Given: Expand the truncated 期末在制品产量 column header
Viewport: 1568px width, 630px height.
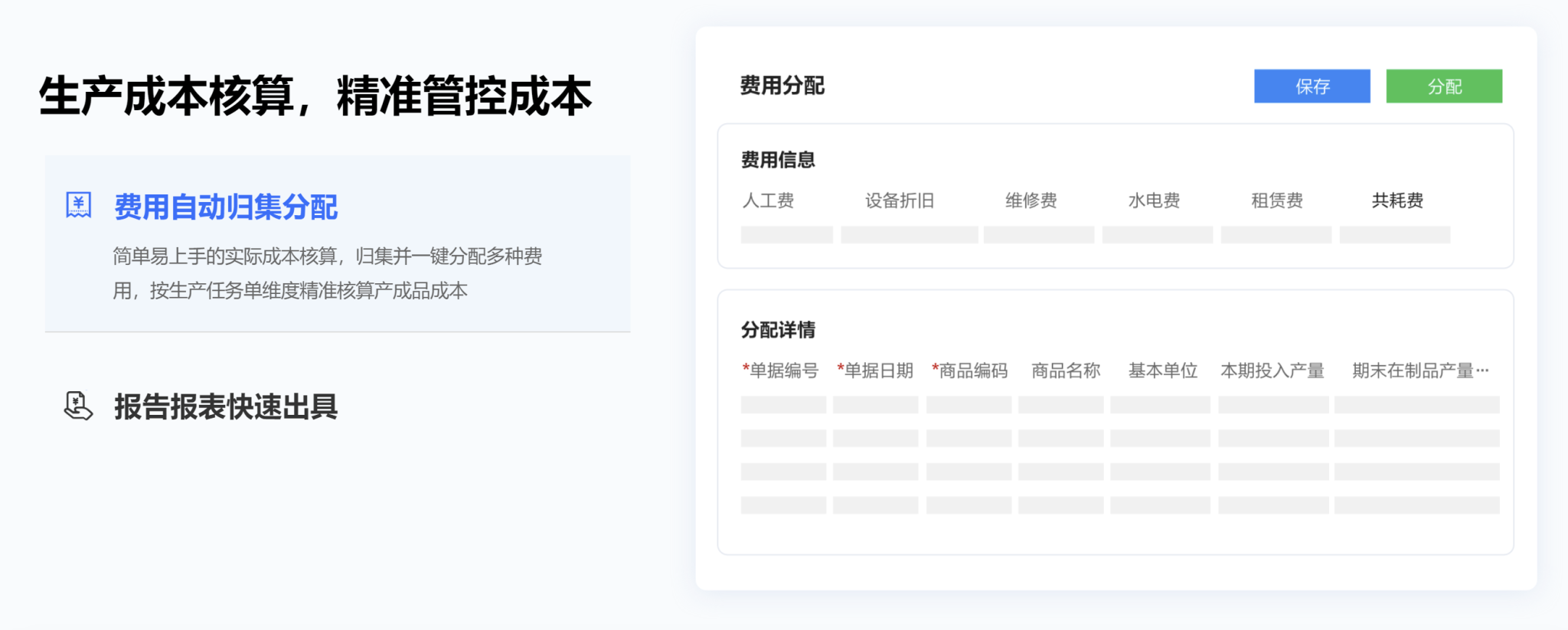Looking at the screenshot, I should coord(1419,370).
